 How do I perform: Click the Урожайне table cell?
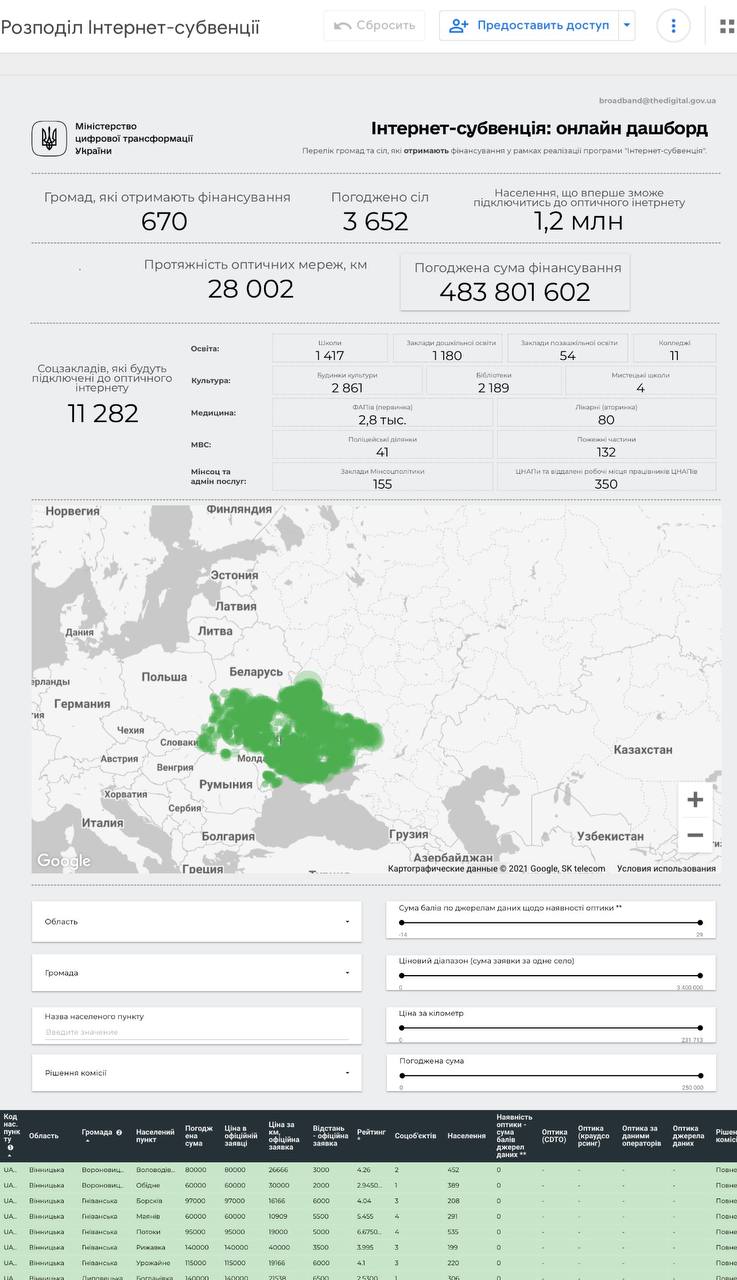pyautogui.click(x=152, y=1263)
